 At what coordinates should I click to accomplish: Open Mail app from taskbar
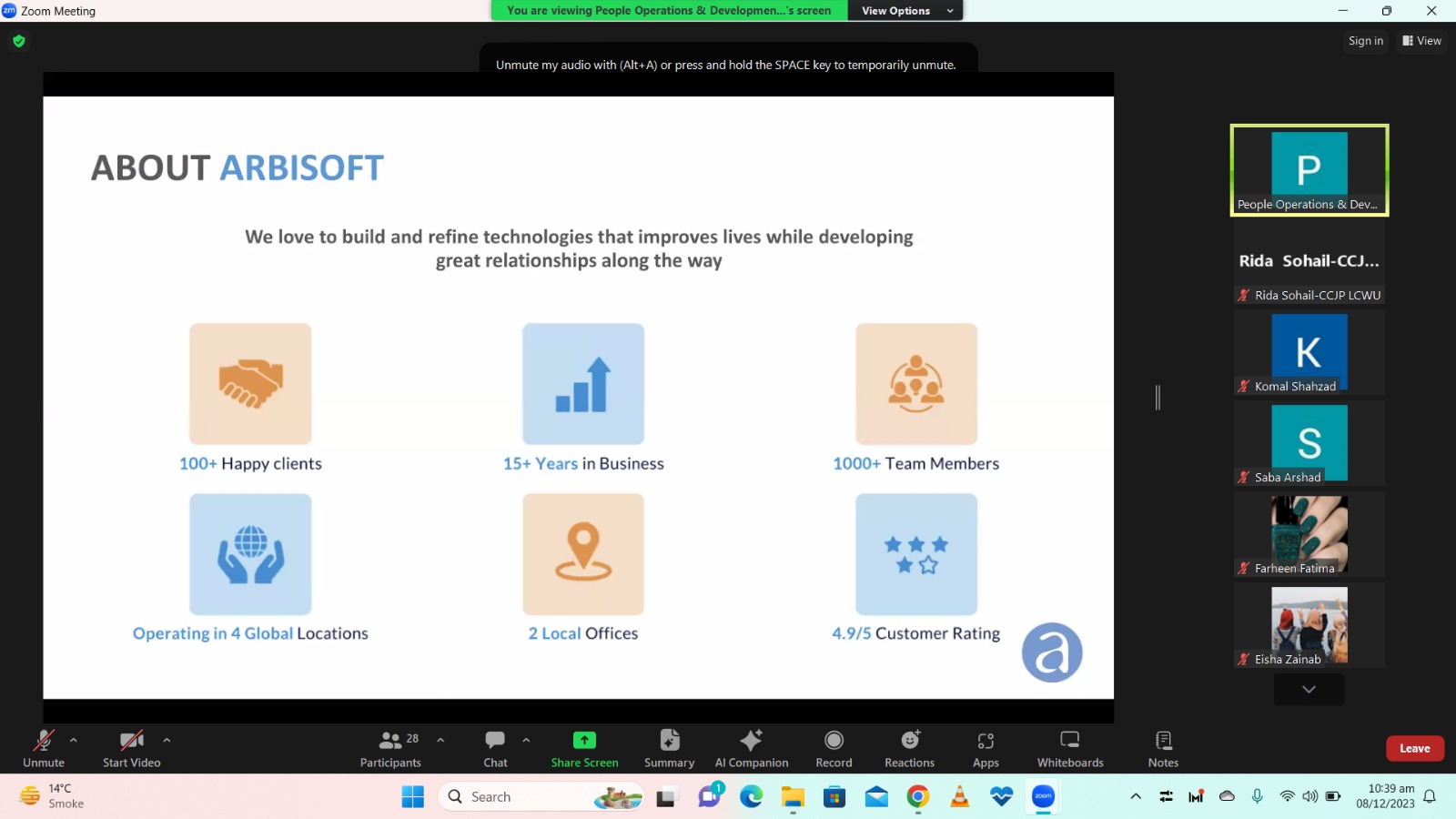coord(876,797)
